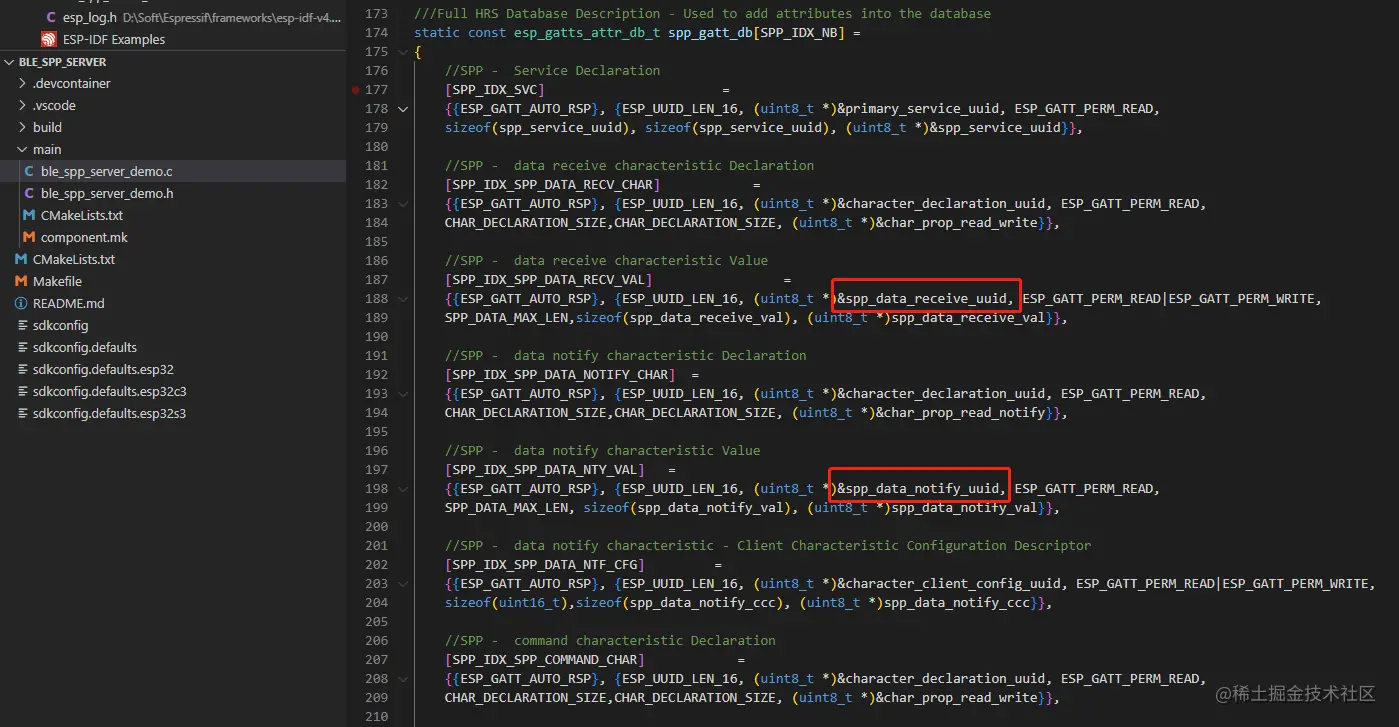Image resolution: width=1399 pixels, height=727 pixels.
Task: Click char_prop_read_write on line 184
Action: tap(961, 223)
